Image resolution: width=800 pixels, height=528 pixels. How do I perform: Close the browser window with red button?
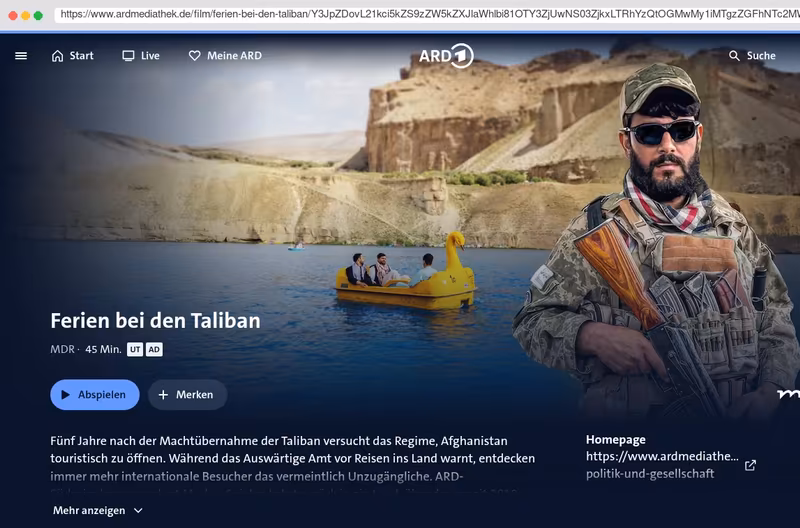pos(13,15)
